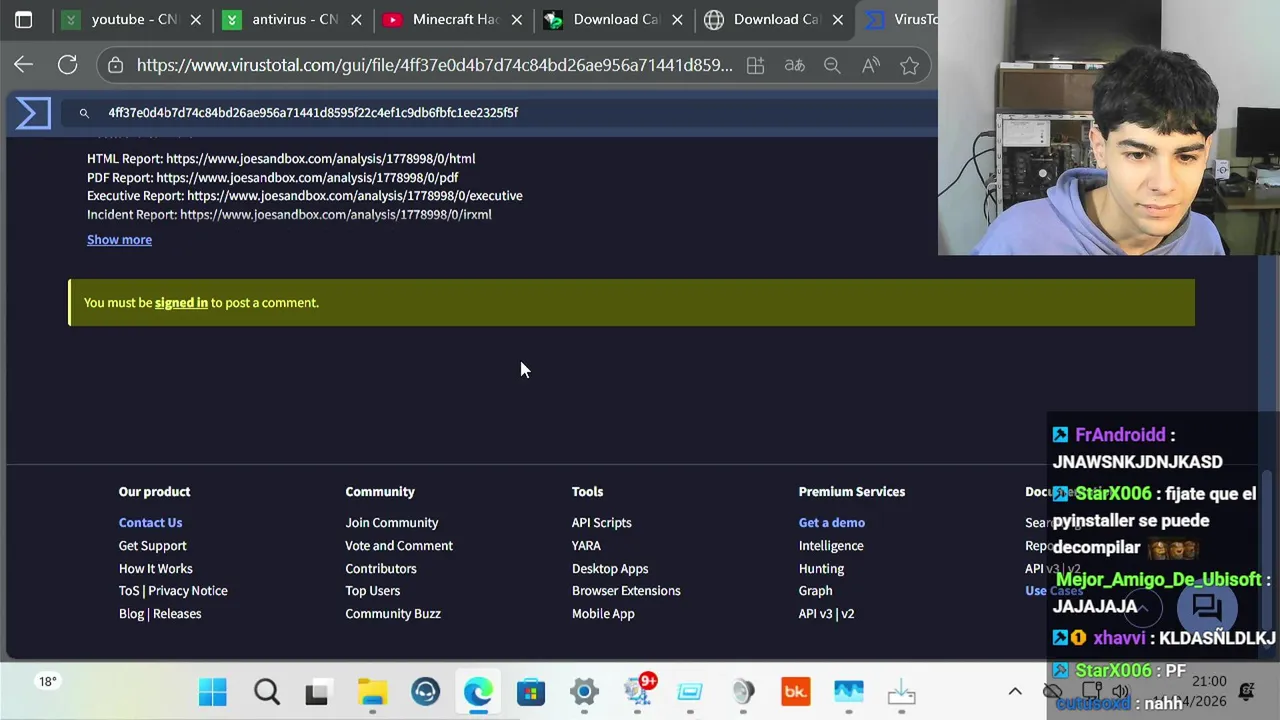
Task: Close the Minecraft Hack tab
Action: (517, 19)
